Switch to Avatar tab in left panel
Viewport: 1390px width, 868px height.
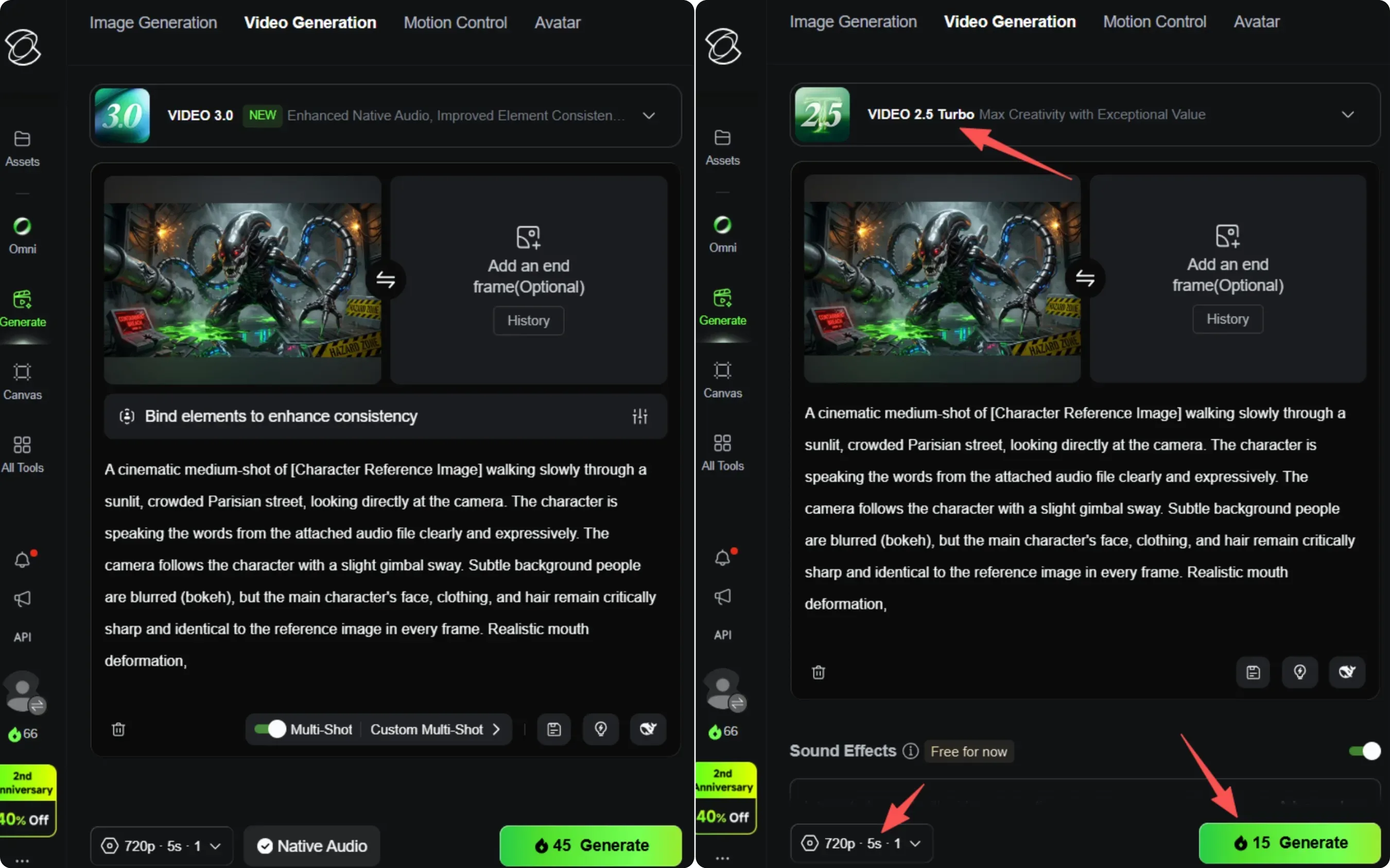[557, 23]
